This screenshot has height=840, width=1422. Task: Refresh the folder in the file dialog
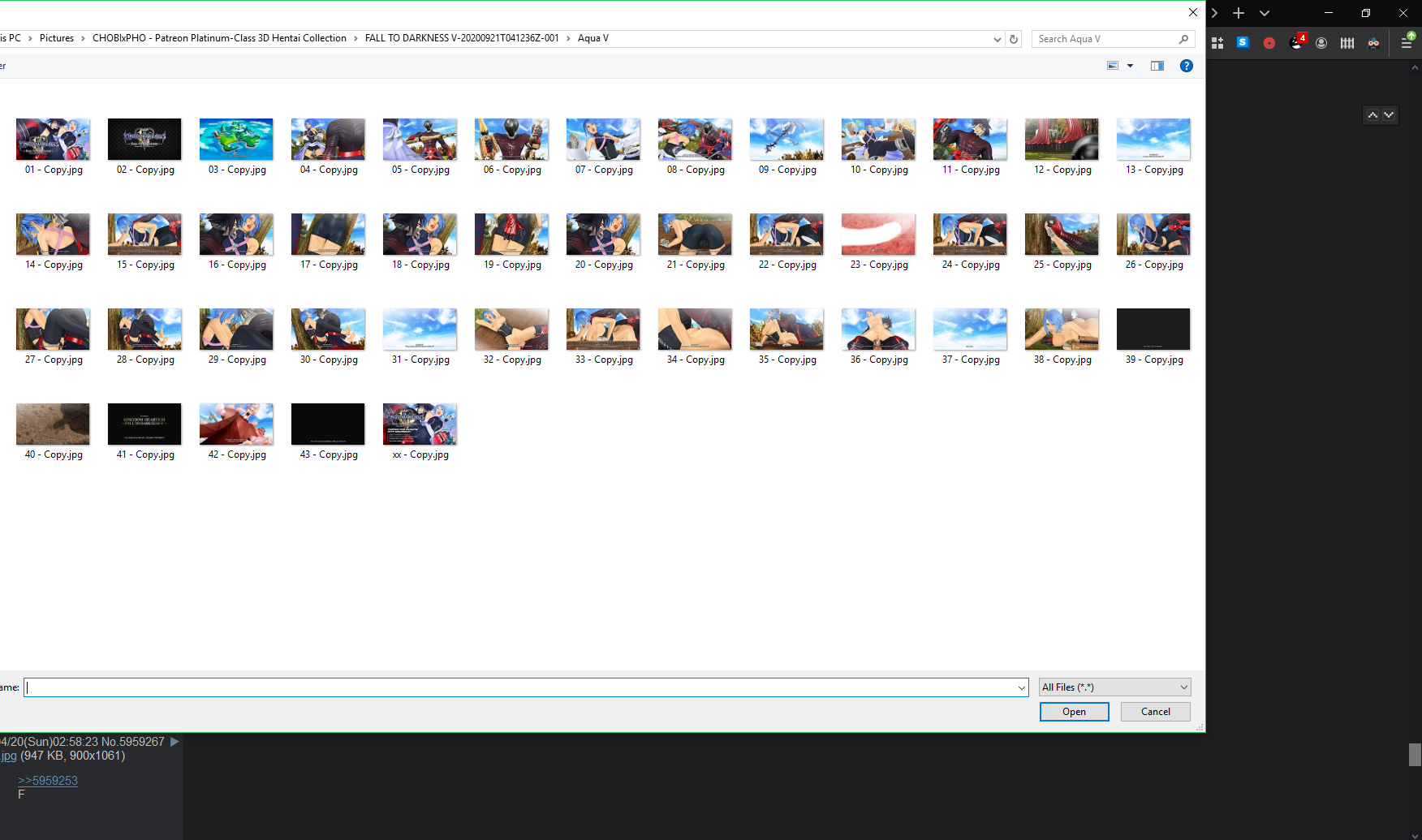pyautogui.click(x=1014, y=39)
